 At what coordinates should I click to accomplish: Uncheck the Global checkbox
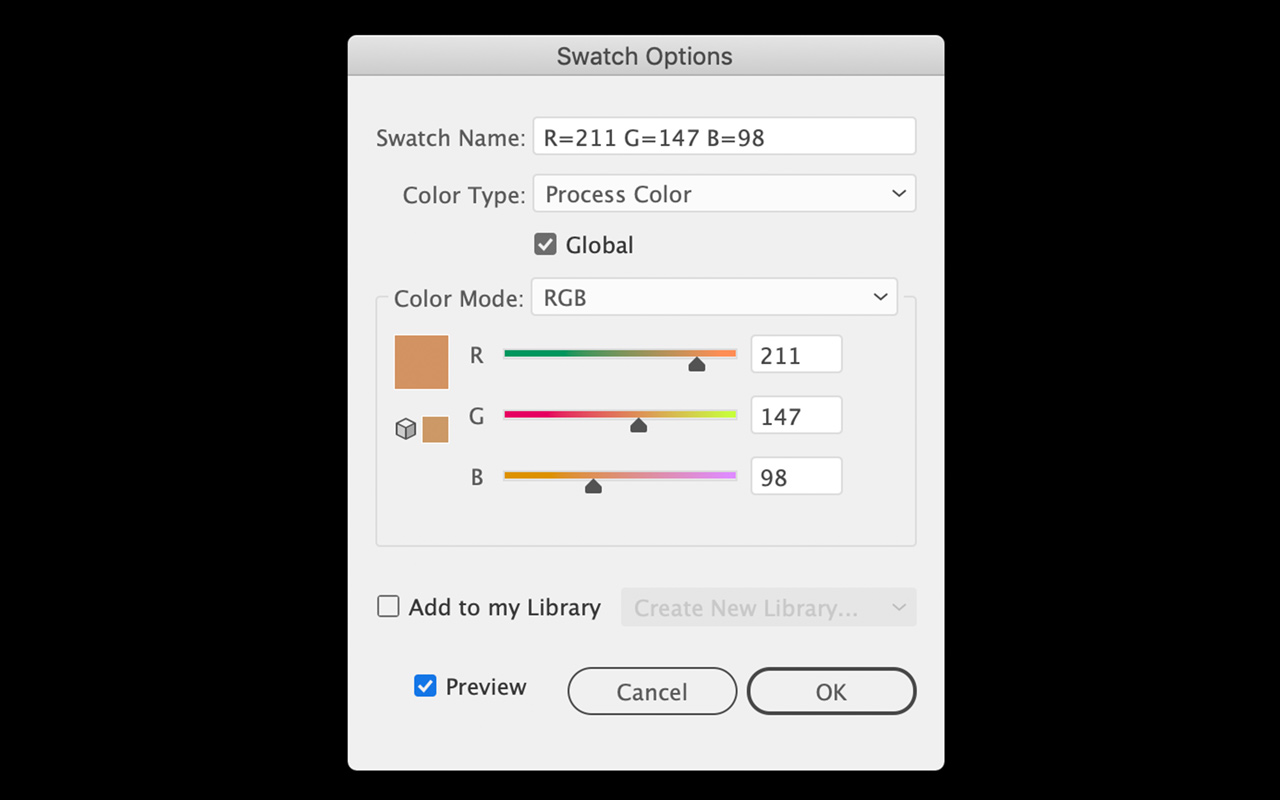[545, 244]
